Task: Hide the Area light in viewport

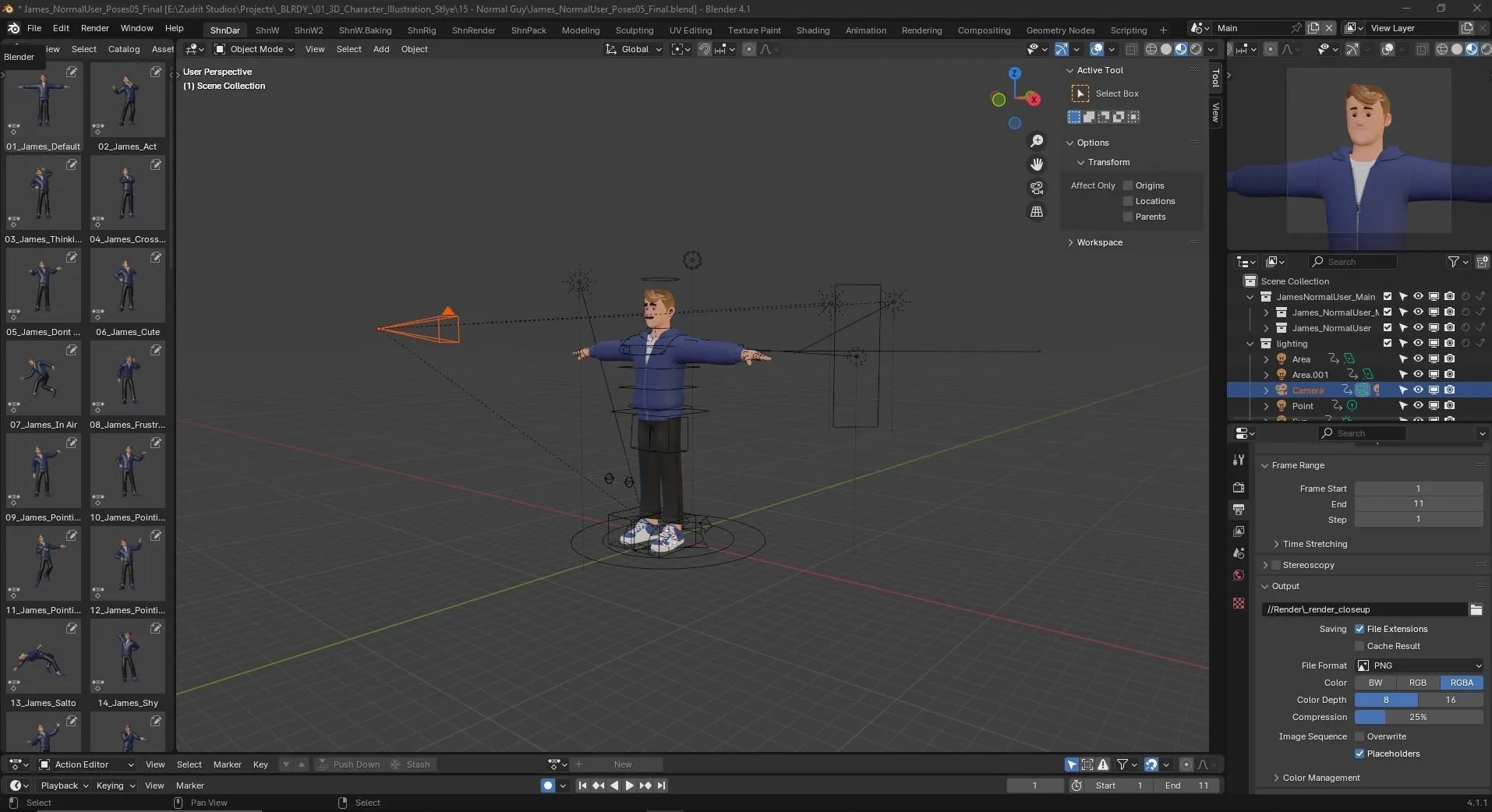Action: coord(1419,359)
